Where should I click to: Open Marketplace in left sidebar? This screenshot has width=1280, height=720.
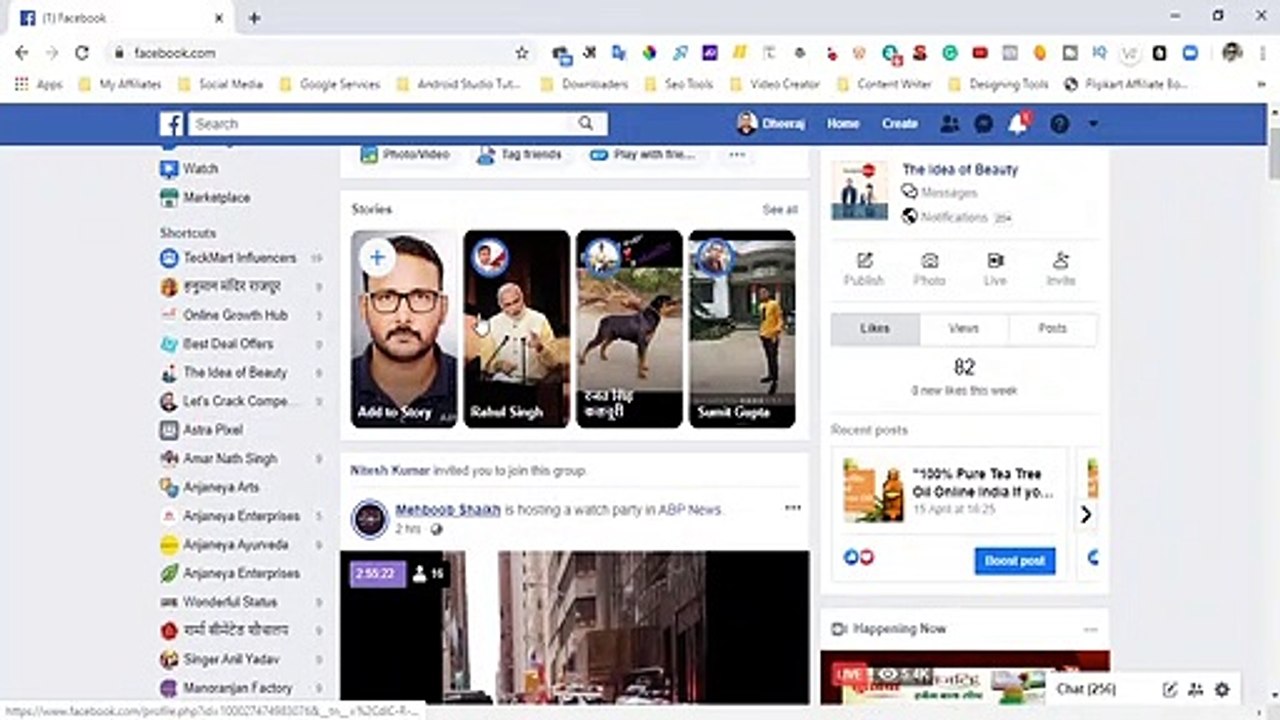click(x=216, y=198)
